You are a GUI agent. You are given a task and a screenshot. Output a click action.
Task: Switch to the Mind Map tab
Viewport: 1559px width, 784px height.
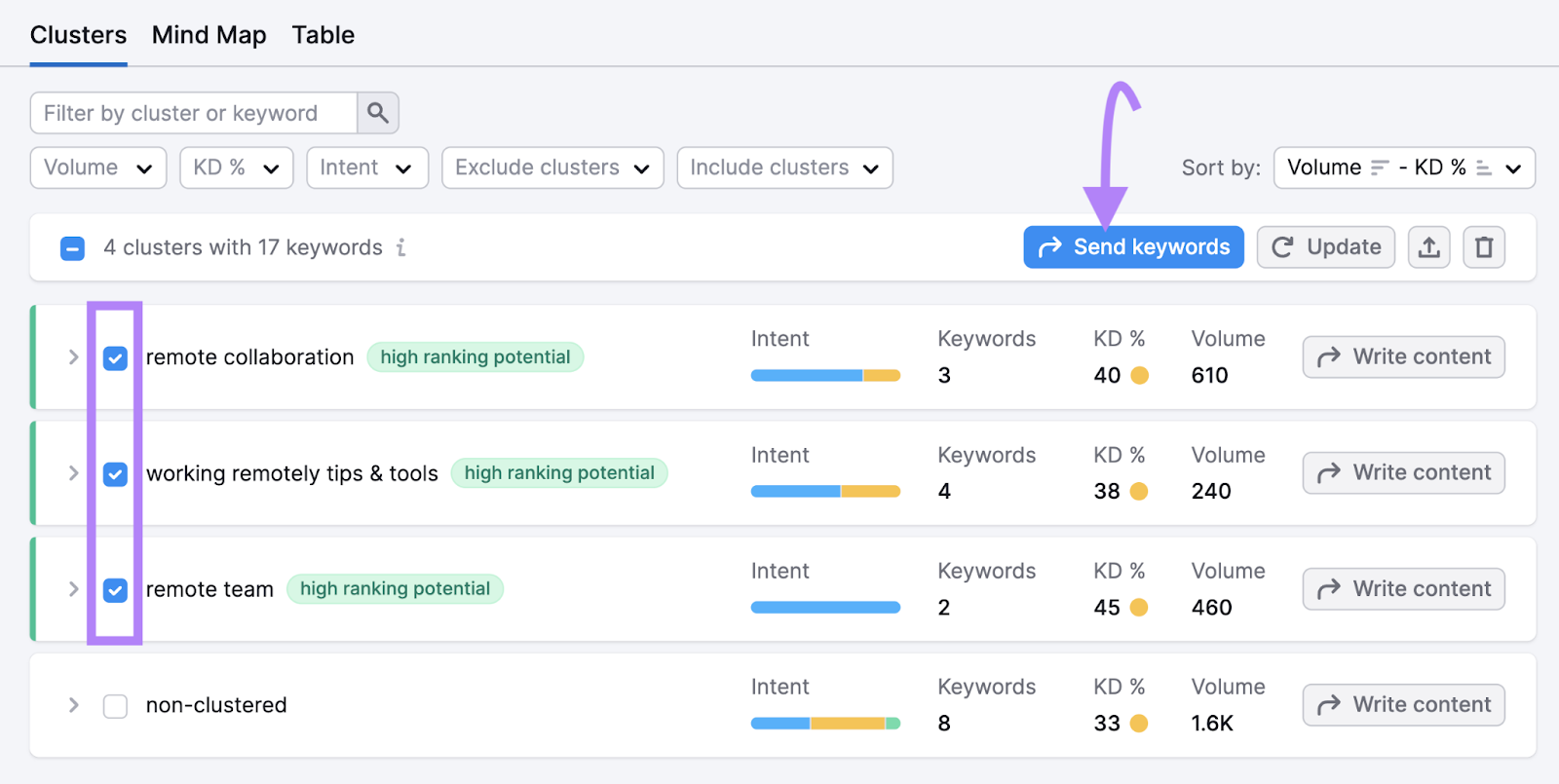coord(209,35)
